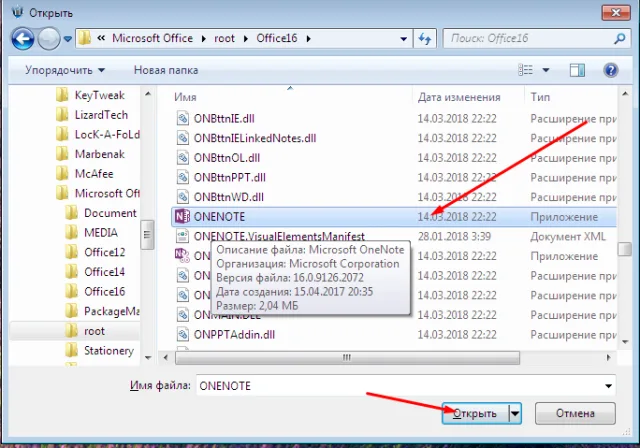This screenshot has width=640, height=448.
Task: Select the PackageMa folder in the tree
Action: [102, 311]
